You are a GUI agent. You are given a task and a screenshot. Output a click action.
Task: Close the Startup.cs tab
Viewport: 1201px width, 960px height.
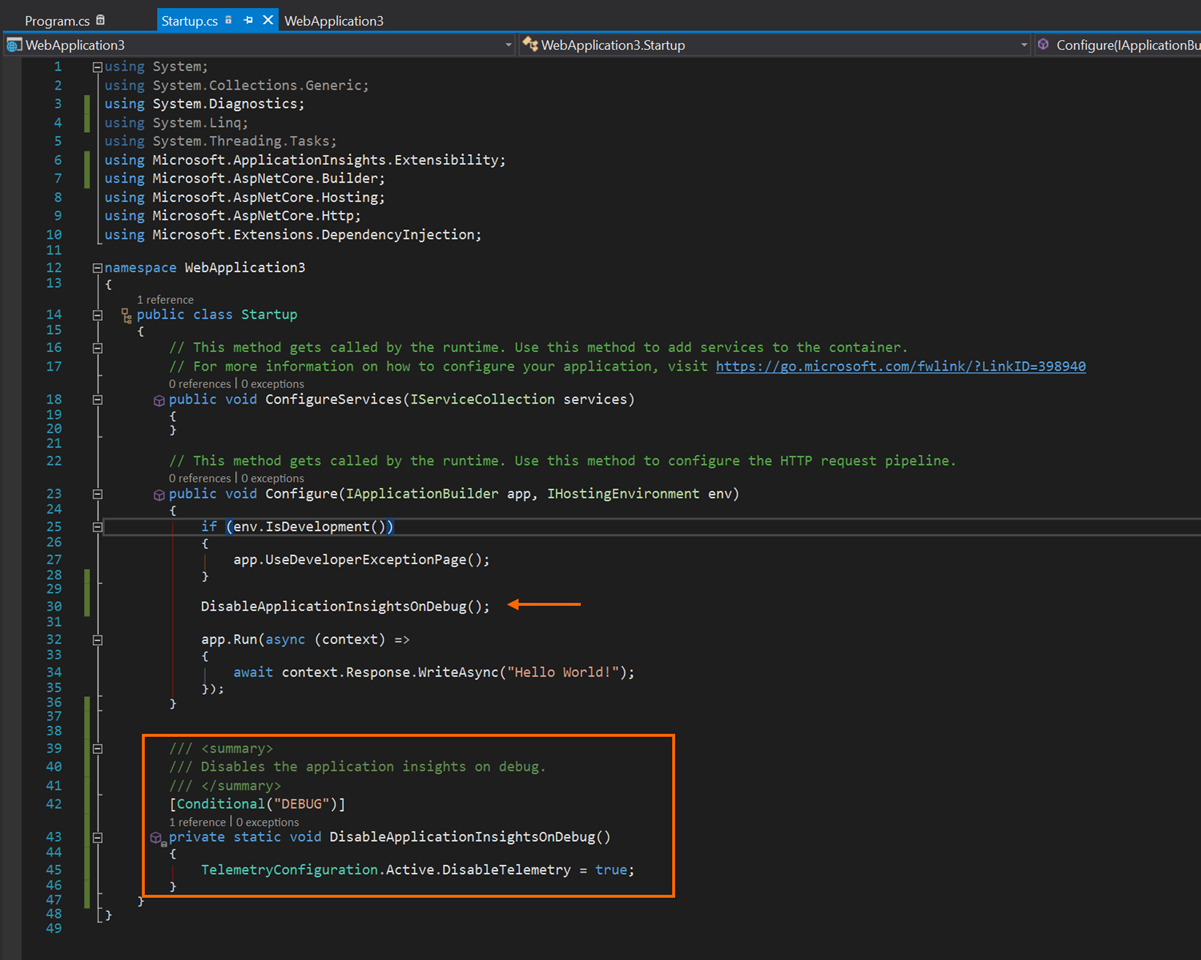click(x=267, y=20)
